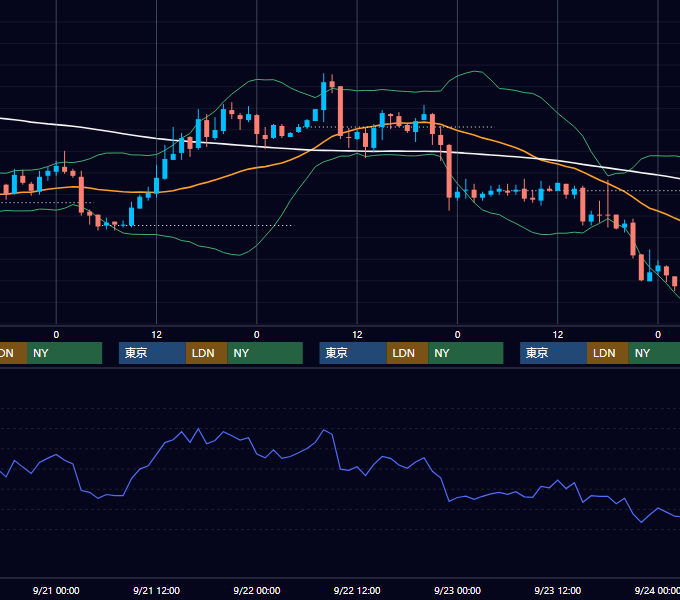Click the LDN session block following 9/23 東京
The image size is (680, 600).
[608, 353]
